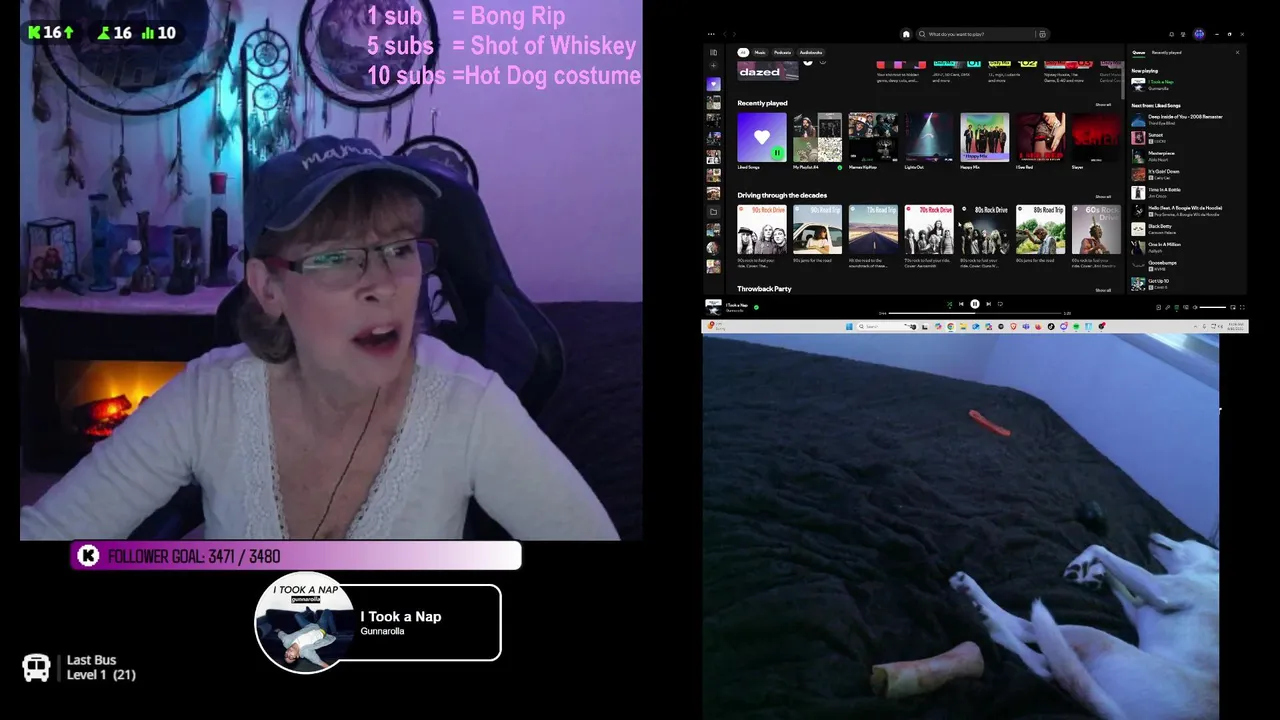Open mini player icon
Screen dimensions: 1280x720
[1233, 307]
